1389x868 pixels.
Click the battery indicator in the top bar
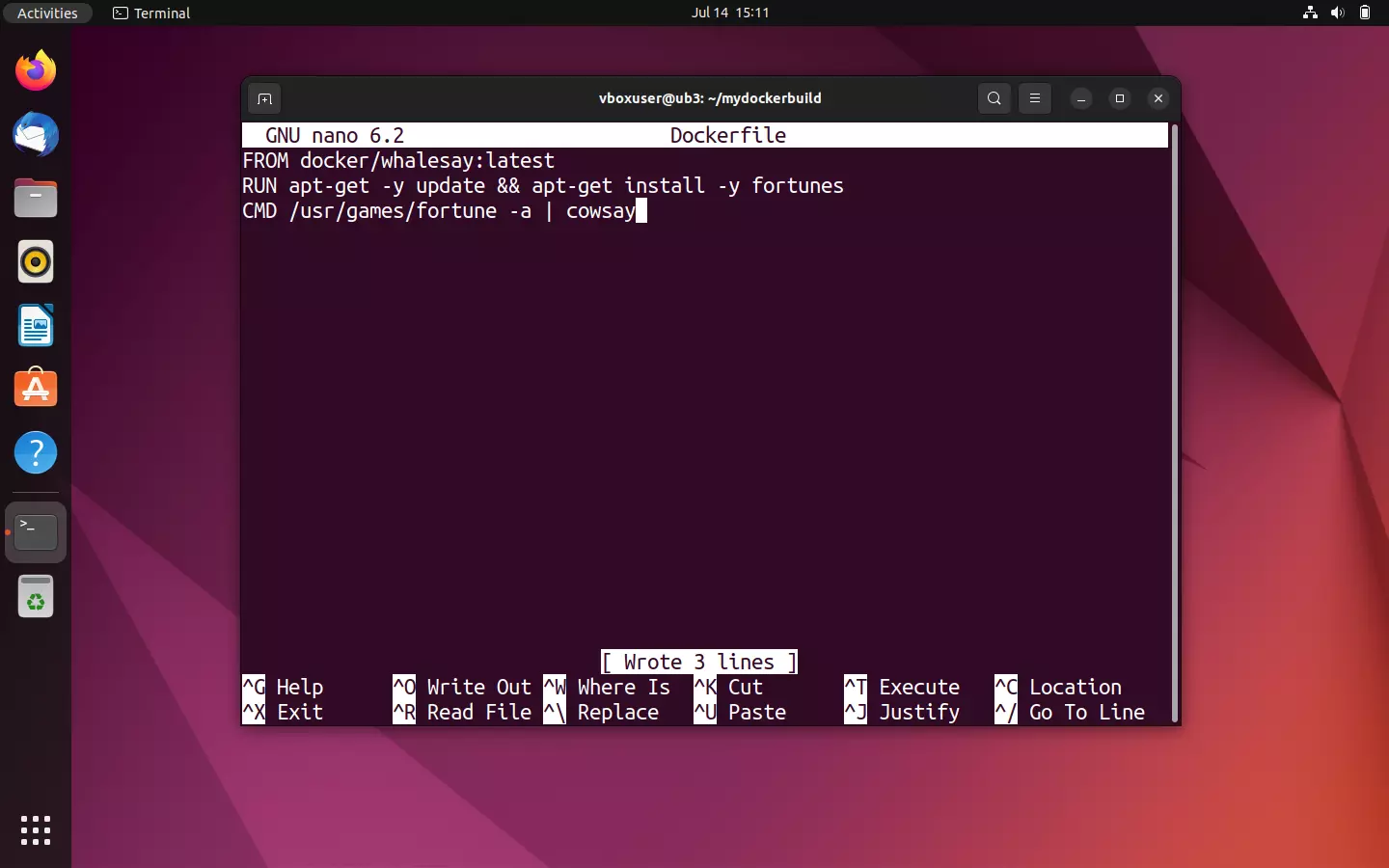(x=1366, y=14)
